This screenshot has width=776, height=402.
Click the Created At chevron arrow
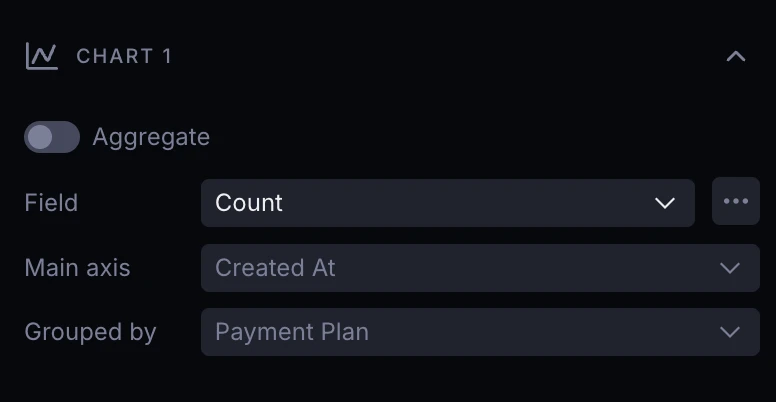[730, 268]
